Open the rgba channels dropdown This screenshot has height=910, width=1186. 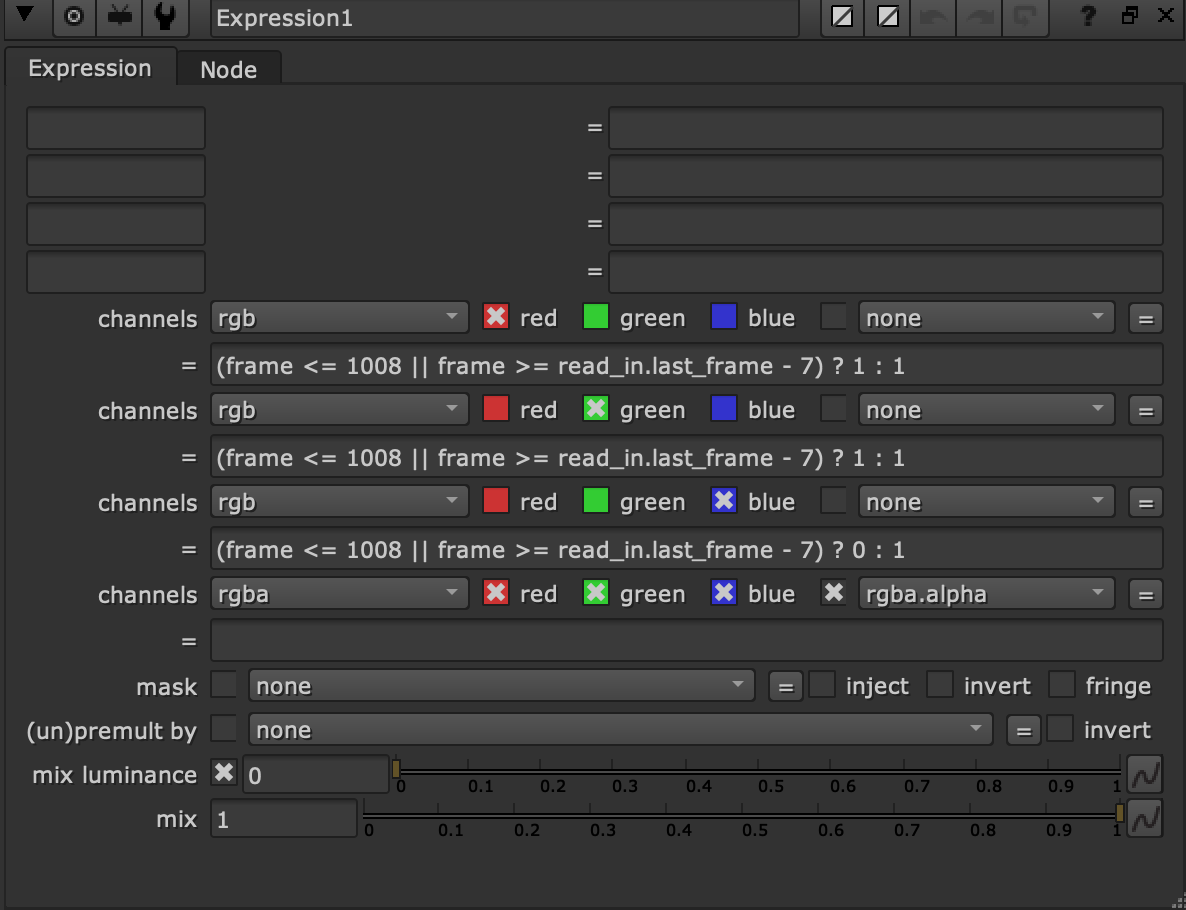(340, 594)
